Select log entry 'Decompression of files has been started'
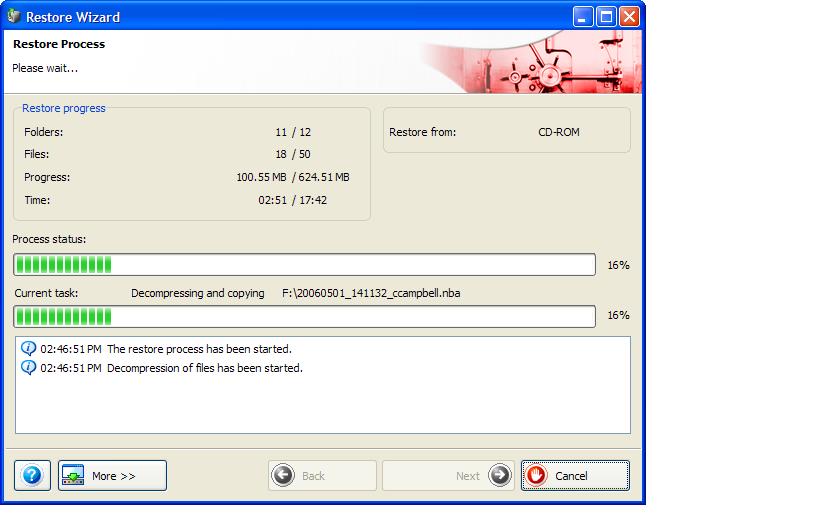Image resolution: width=840 pixels, height=525 pixels. (x=204, y=368)
